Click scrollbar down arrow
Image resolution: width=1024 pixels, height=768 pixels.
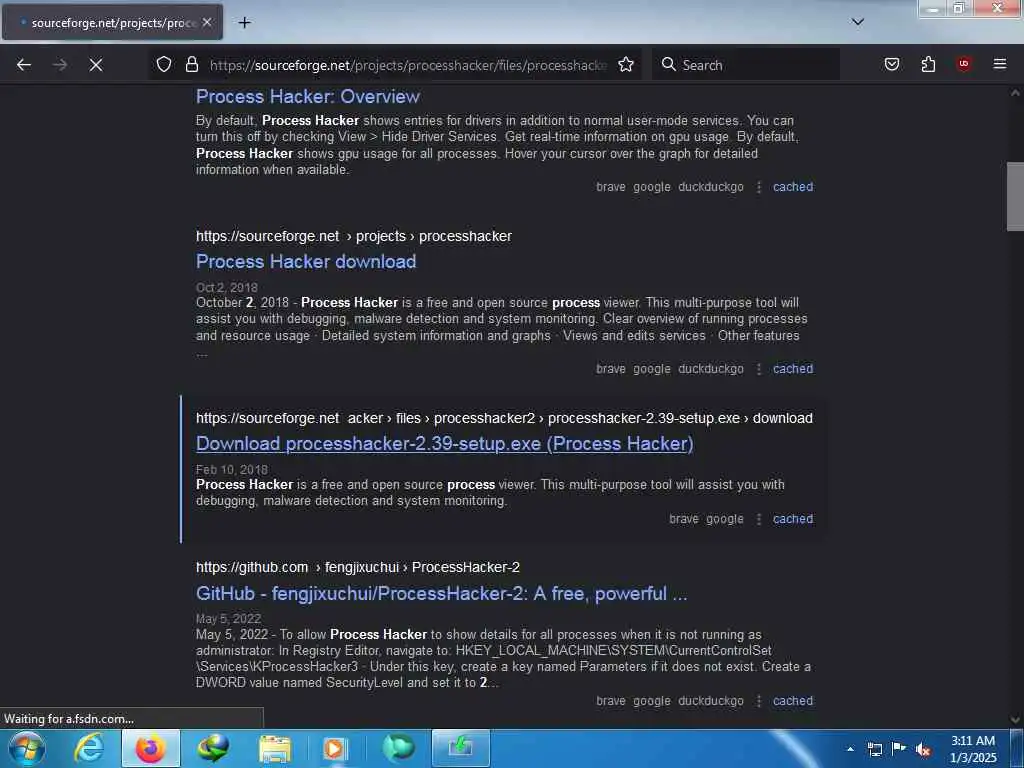(1015, 720)
